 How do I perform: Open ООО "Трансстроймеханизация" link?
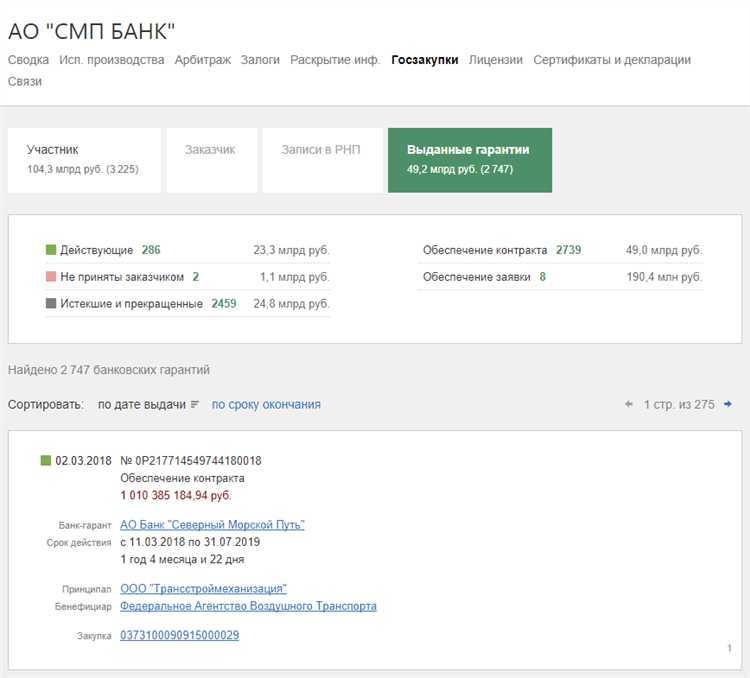(x=203, y=589)
